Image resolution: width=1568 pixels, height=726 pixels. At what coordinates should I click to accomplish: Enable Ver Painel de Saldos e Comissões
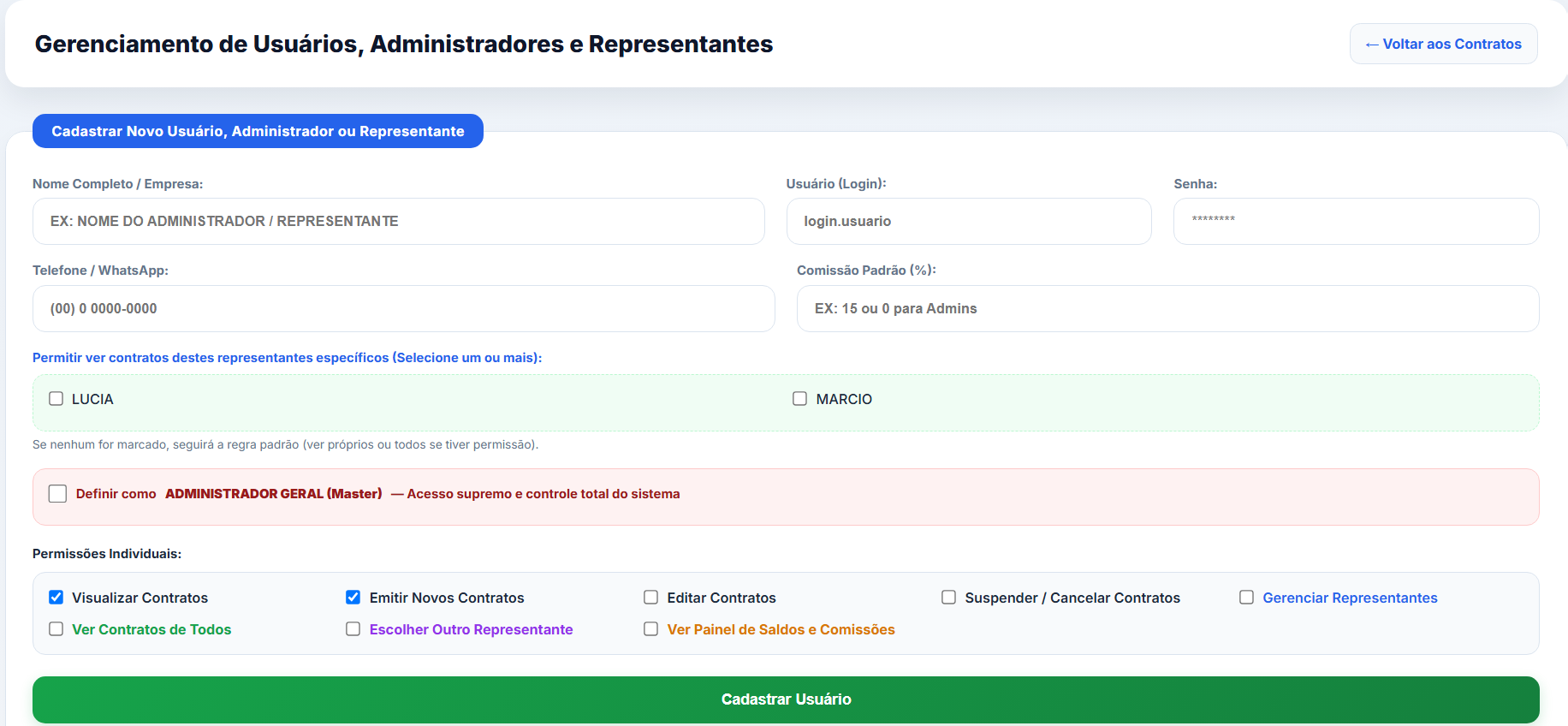pos(651,629)
